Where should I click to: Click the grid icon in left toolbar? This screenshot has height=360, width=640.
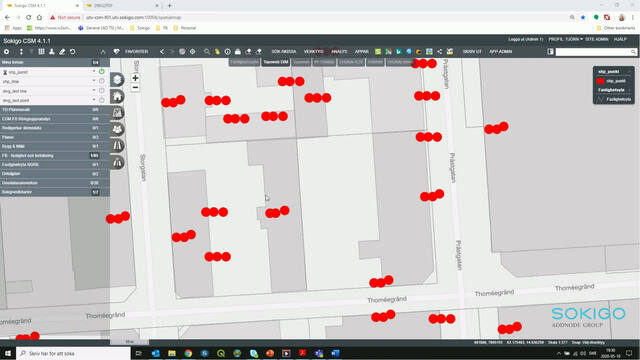41,52
